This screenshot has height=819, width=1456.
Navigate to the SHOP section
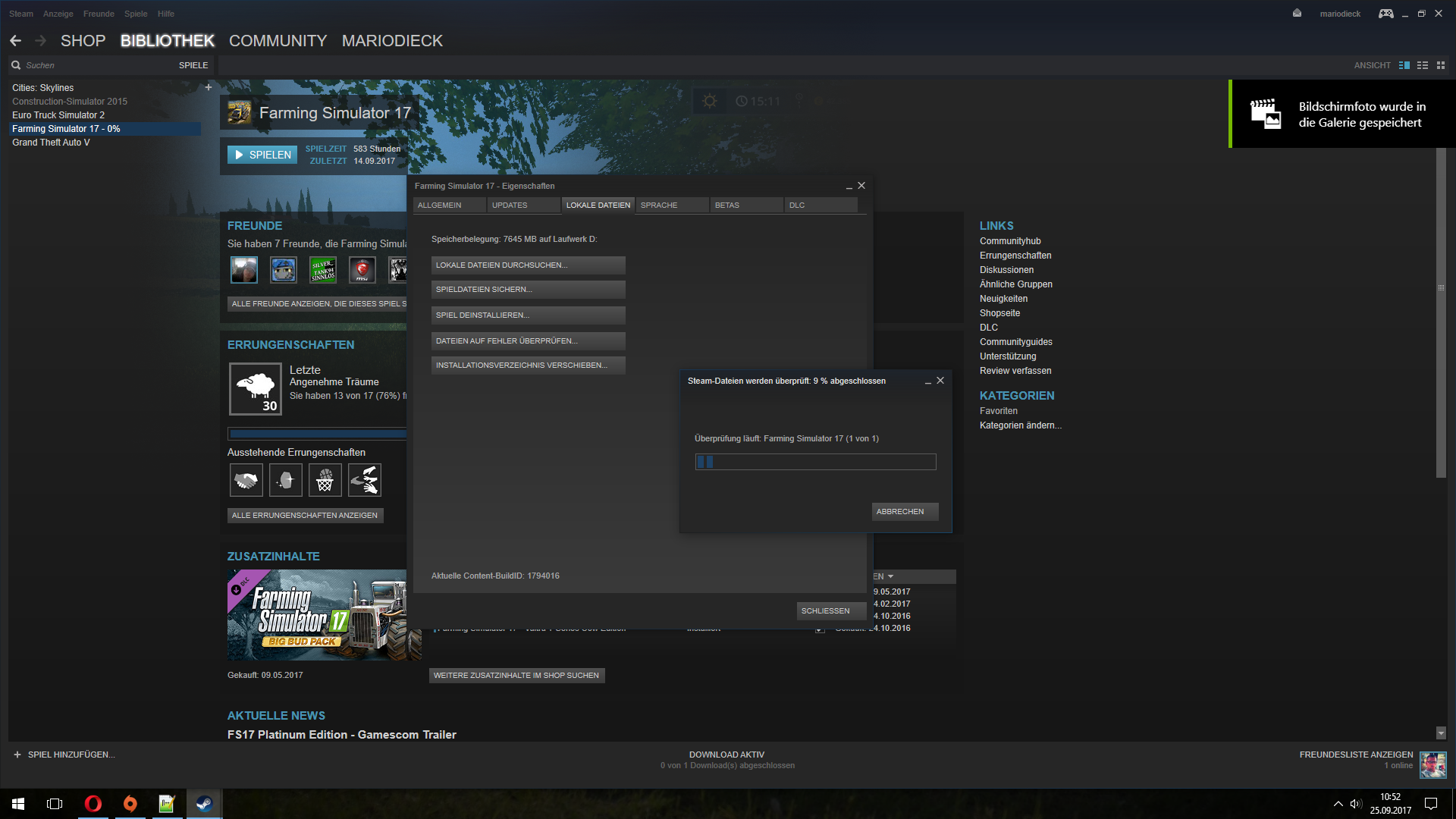click(83, 41)
